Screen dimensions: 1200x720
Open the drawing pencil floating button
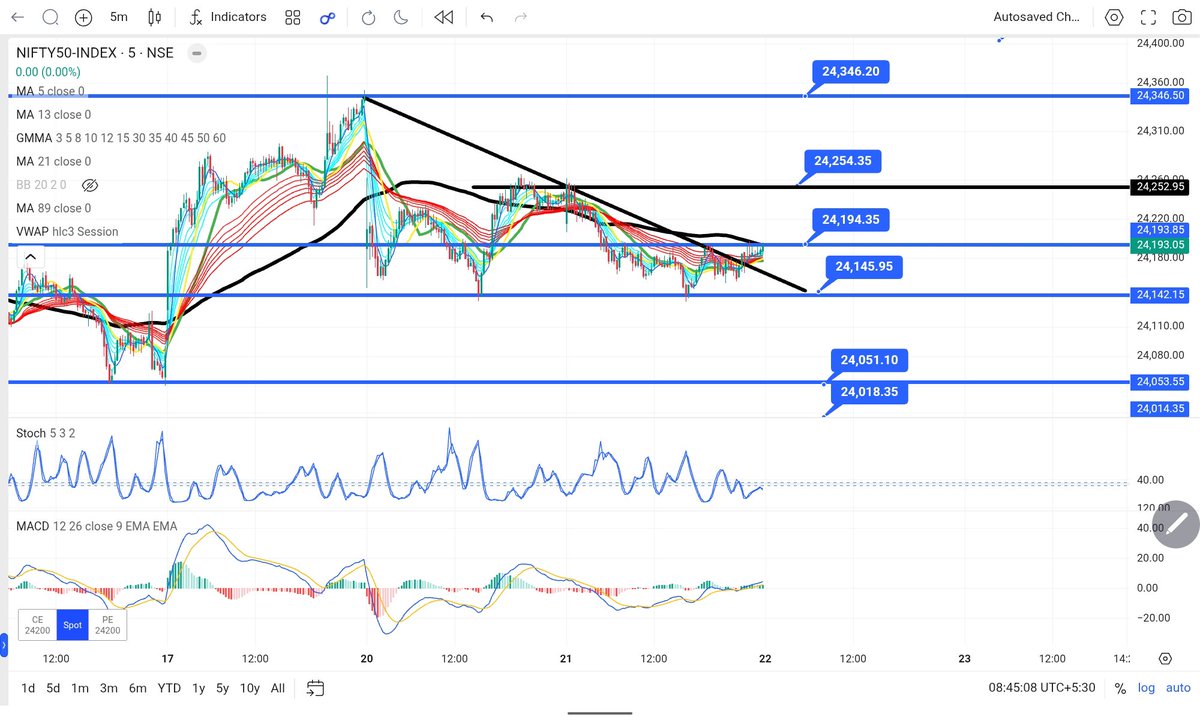tap(1176, 522)
